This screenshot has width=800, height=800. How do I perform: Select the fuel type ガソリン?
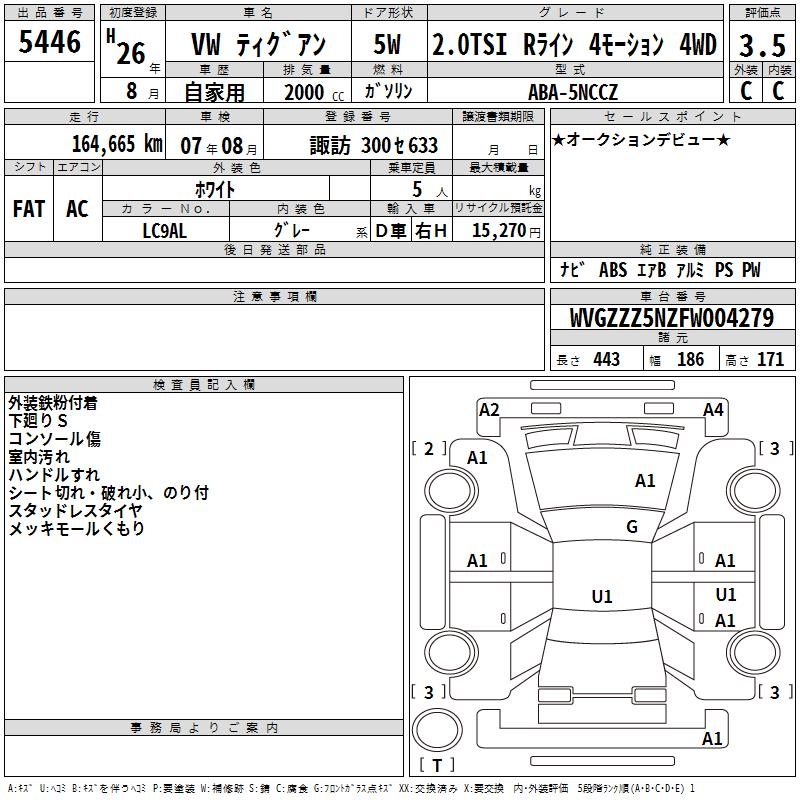pos(388,91)
